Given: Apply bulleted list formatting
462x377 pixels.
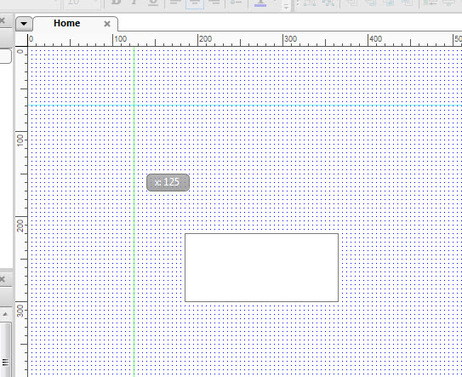Looking at the screenshot, I should click(x=236, y=3).
